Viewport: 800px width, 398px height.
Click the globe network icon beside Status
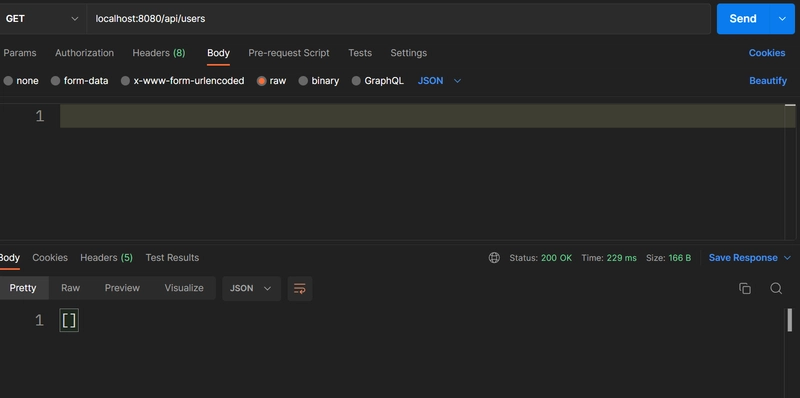(494, 258)
